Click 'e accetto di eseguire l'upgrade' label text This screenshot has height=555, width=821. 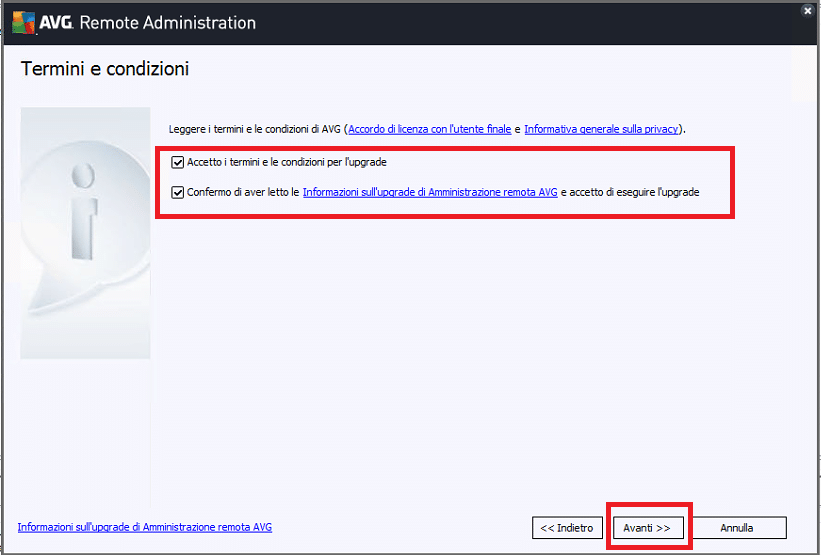pos(630,193)
